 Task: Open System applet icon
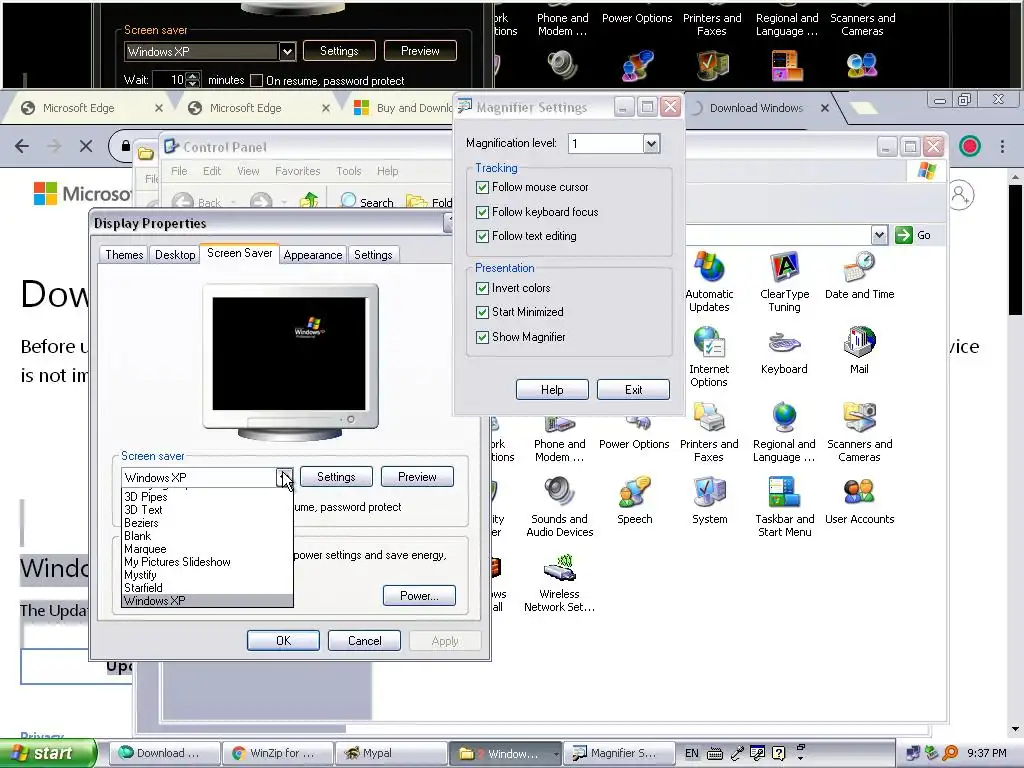coord(709,500)
